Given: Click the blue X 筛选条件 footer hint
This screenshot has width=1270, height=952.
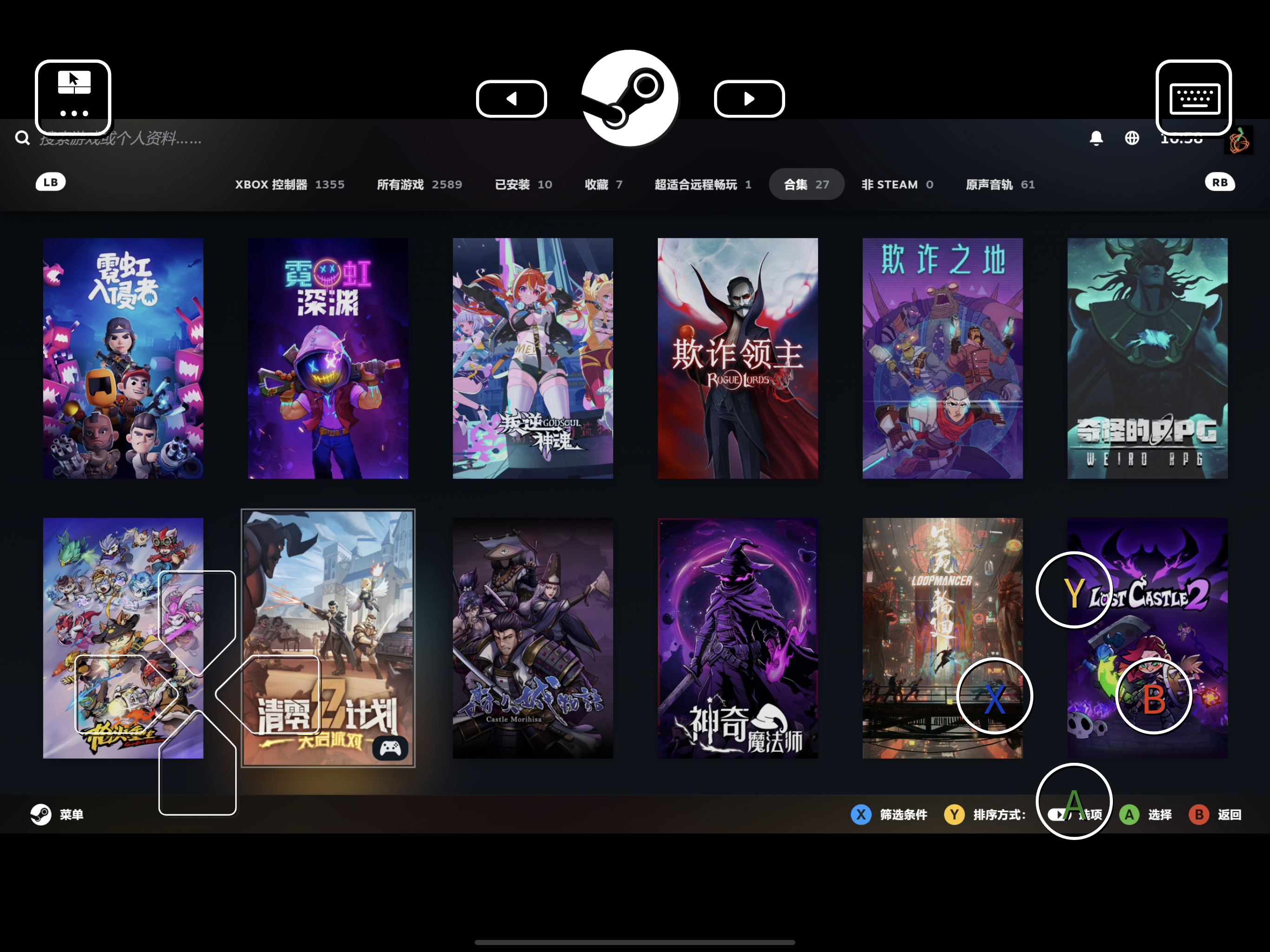Looking at the screenshot, I should (x=889, y=814).
